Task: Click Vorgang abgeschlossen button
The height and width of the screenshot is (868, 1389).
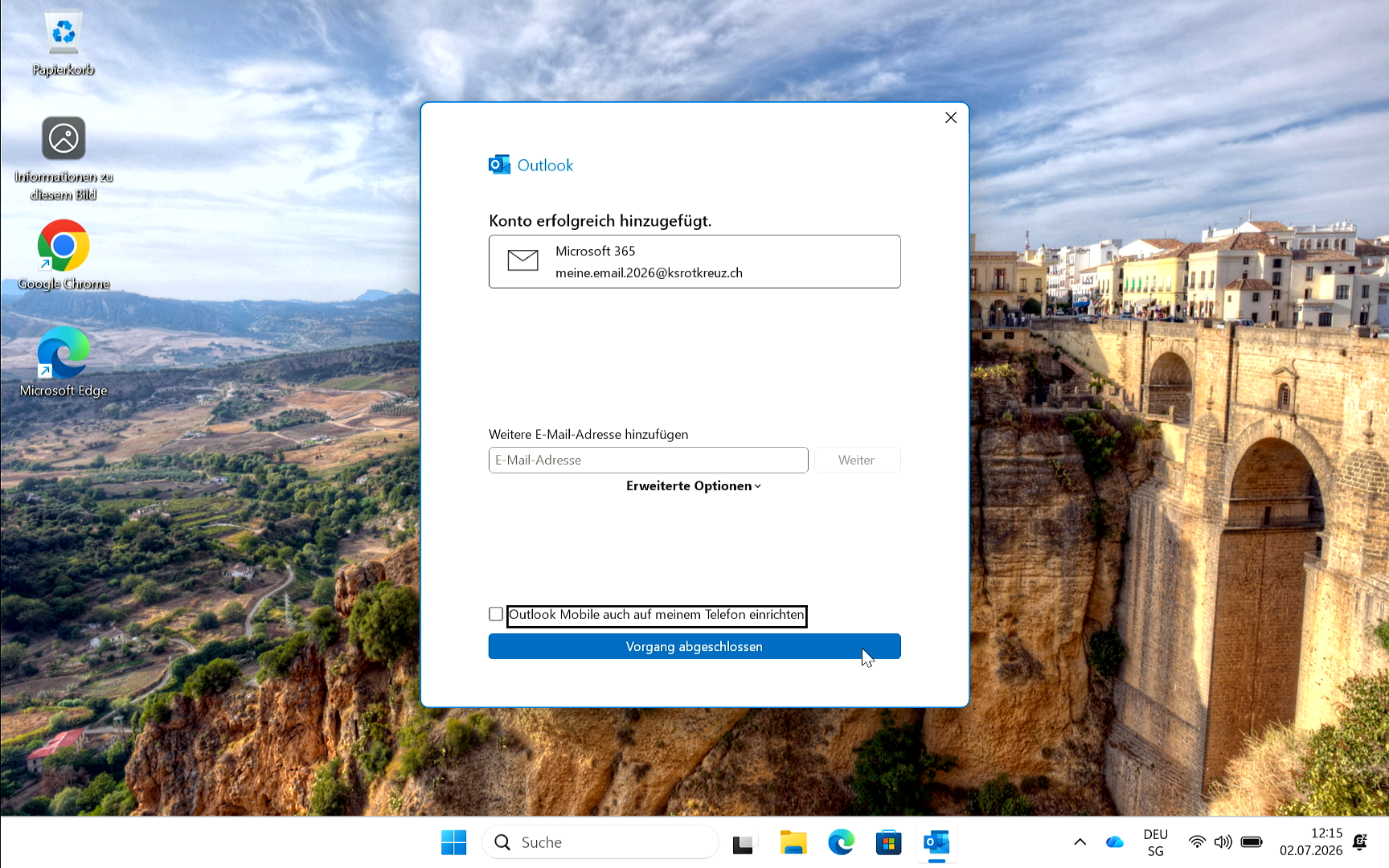Action: click(x=694, y=647)
